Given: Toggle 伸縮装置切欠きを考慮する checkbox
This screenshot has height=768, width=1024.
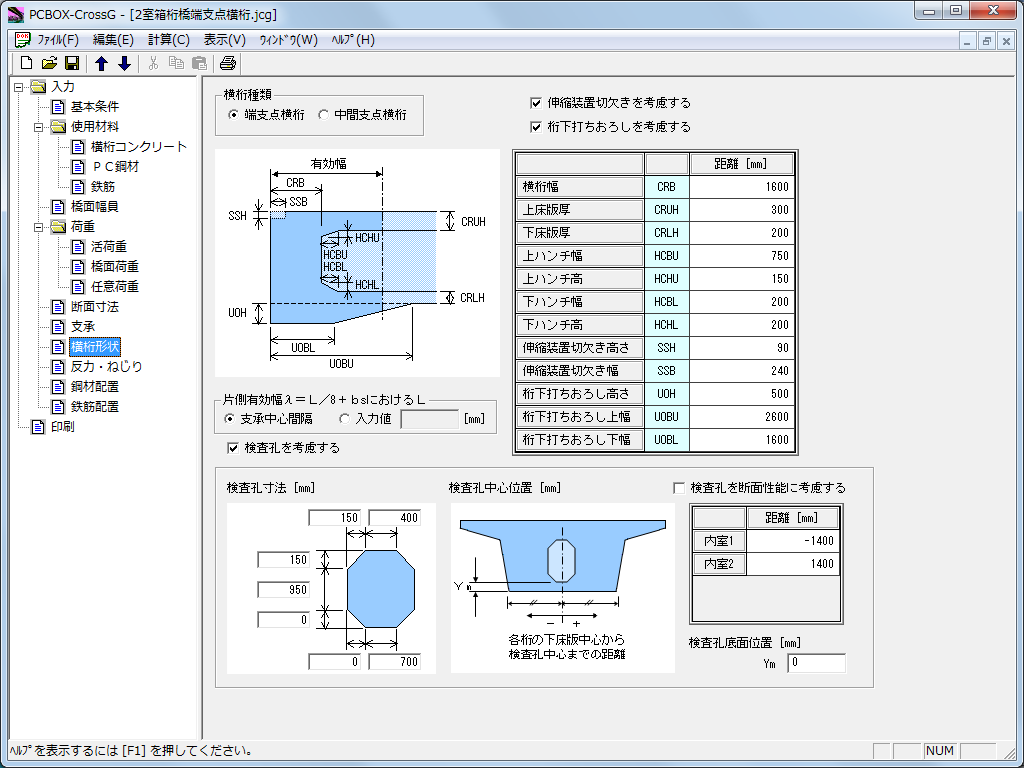Looking at the screenshot, I should click(536, 103).
